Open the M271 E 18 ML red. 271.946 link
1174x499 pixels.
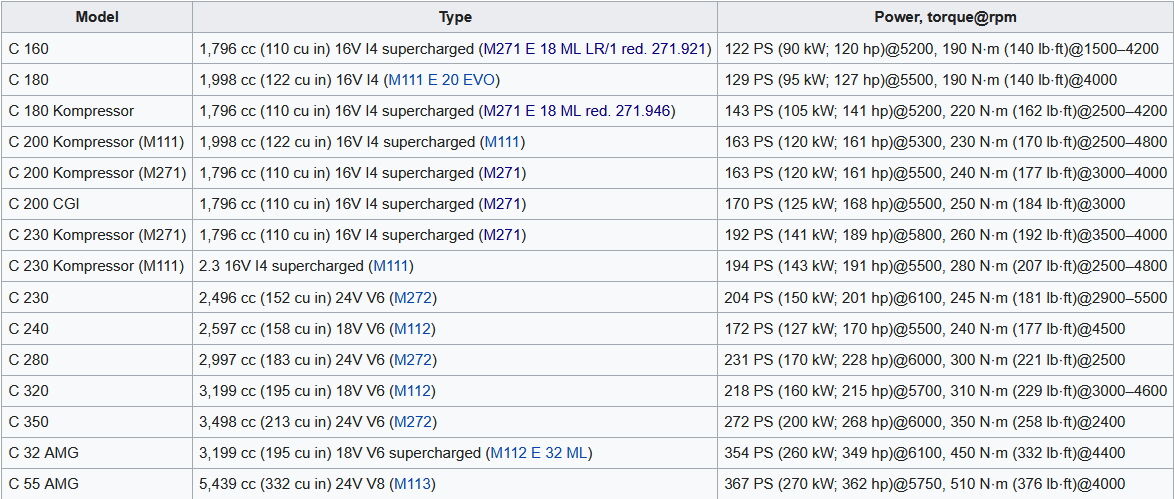[577, 111]
